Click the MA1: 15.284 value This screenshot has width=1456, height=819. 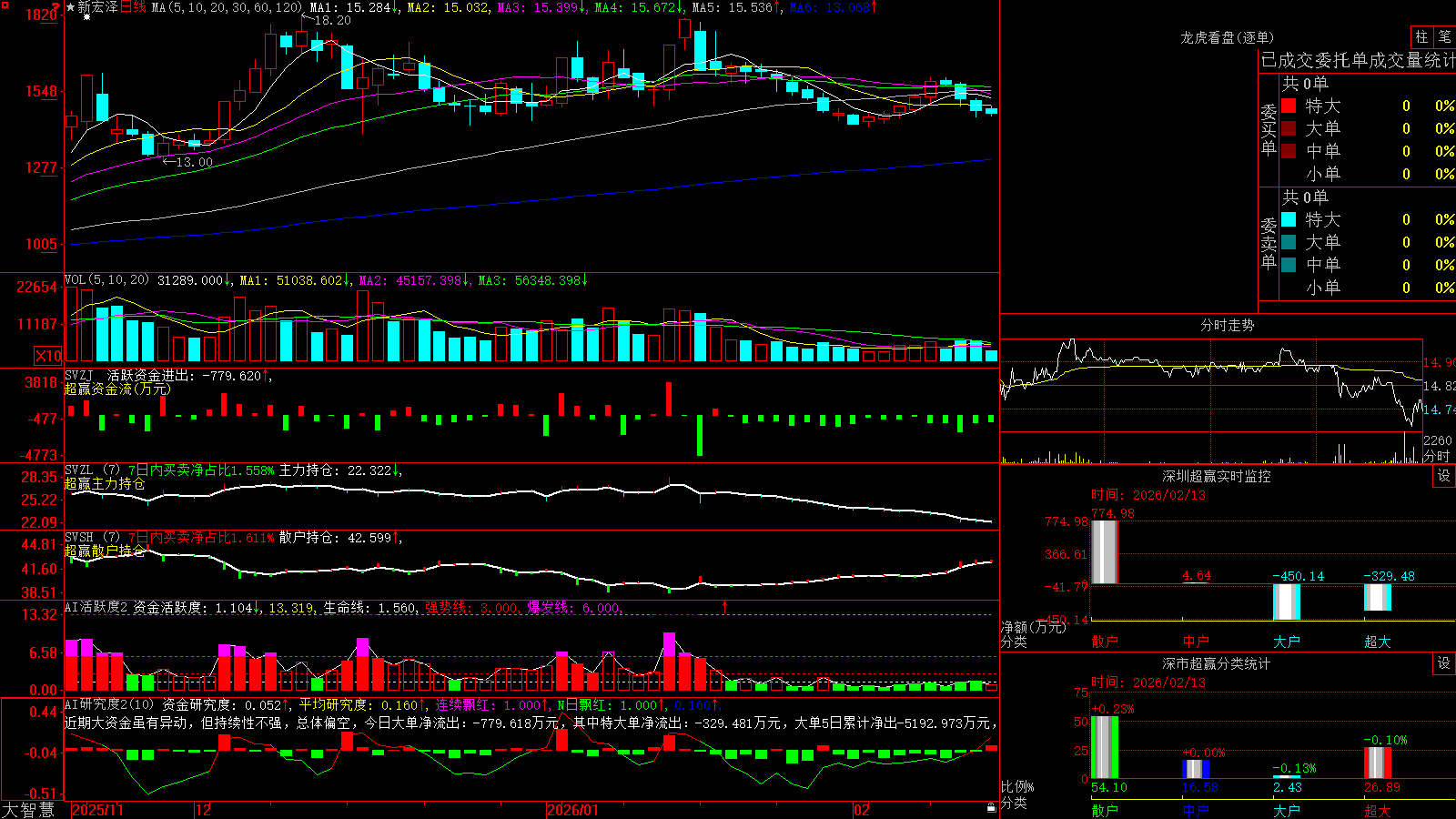coord(354,7)
